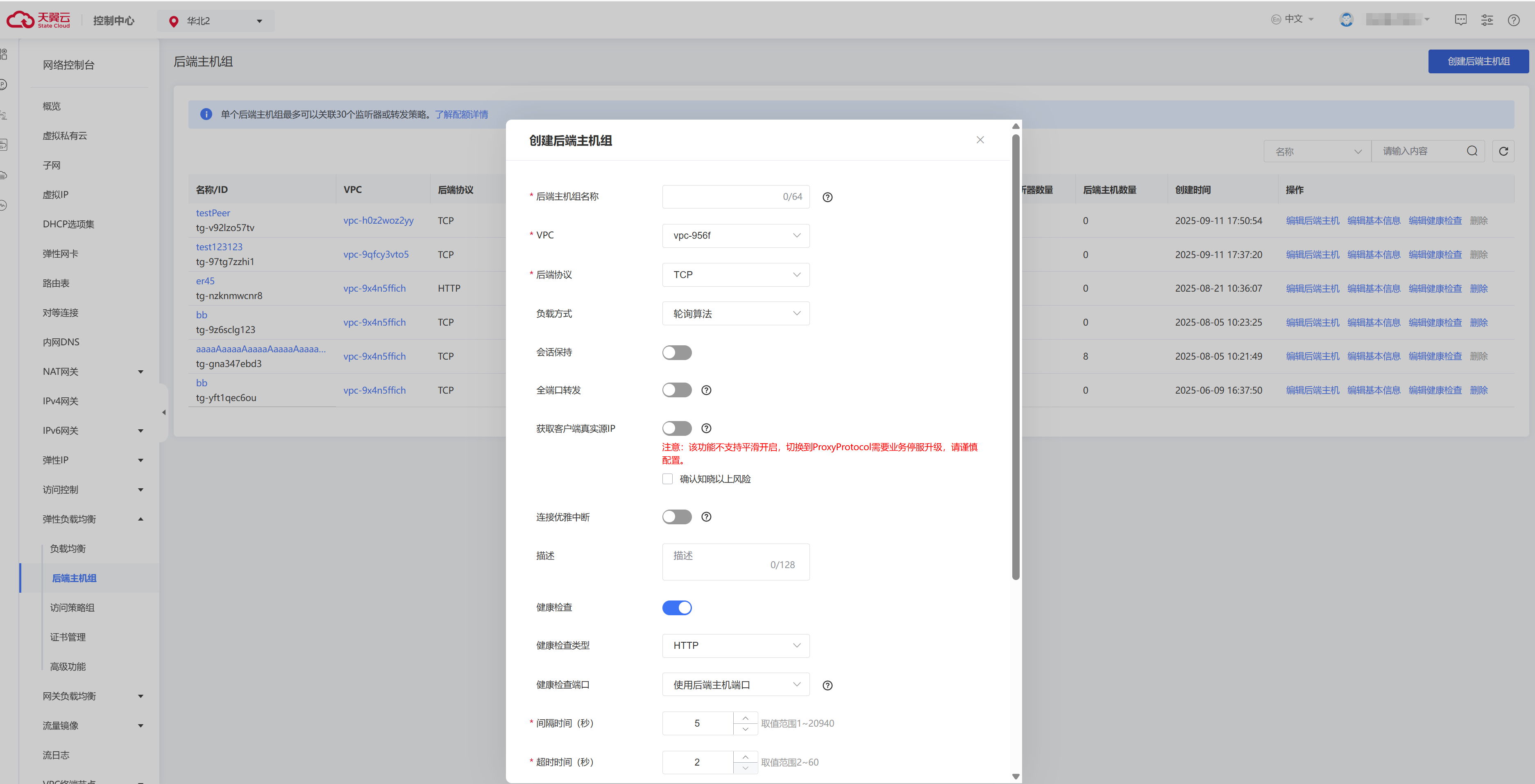This screenshot has height=784, width=1535.
Task: Open the test123123 backend group link
Action: (x=219, y=247)
